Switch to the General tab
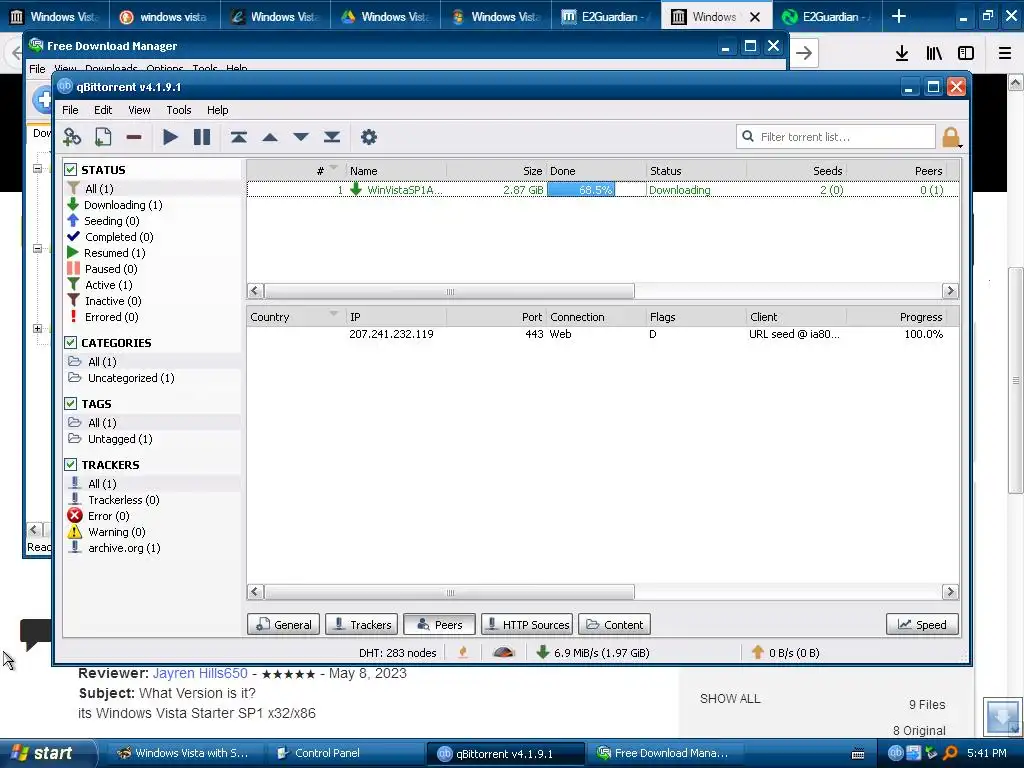1024x768 pixels. [x=283, y=624]
